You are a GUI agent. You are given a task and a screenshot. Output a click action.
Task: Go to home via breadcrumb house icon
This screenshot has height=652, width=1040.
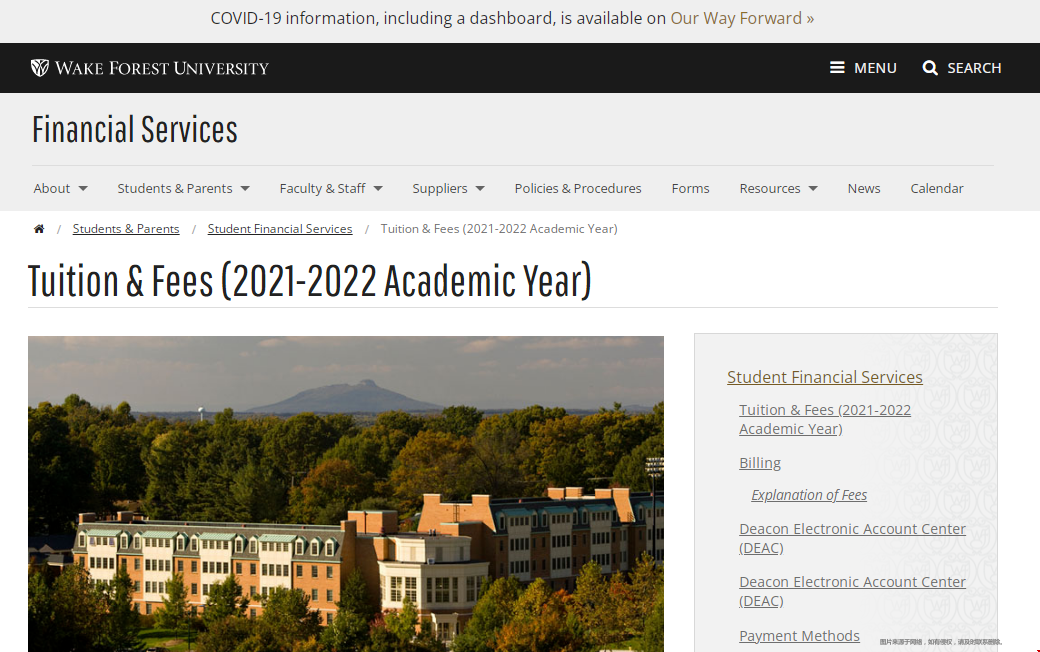tap(39, 229)
